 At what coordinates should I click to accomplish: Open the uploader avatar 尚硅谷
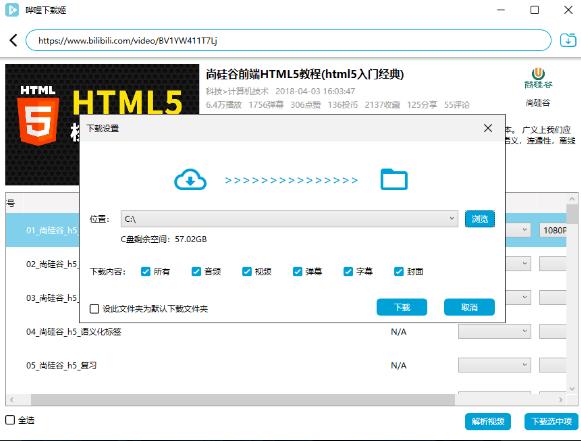(x=538, y=79)
